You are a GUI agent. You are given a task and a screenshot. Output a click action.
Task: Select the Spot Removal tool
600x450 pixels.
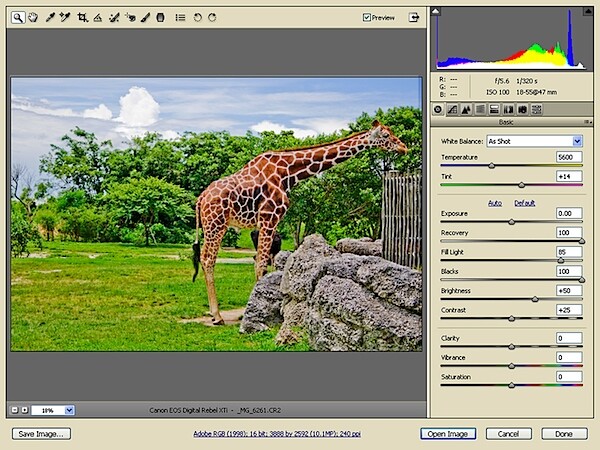(x=114, y=17)
